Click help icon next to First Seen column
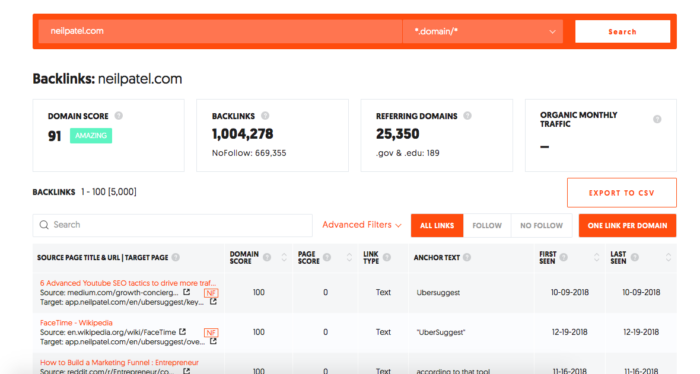The width and height of the screenshot is (700, 374). click(x=564, y=257)
